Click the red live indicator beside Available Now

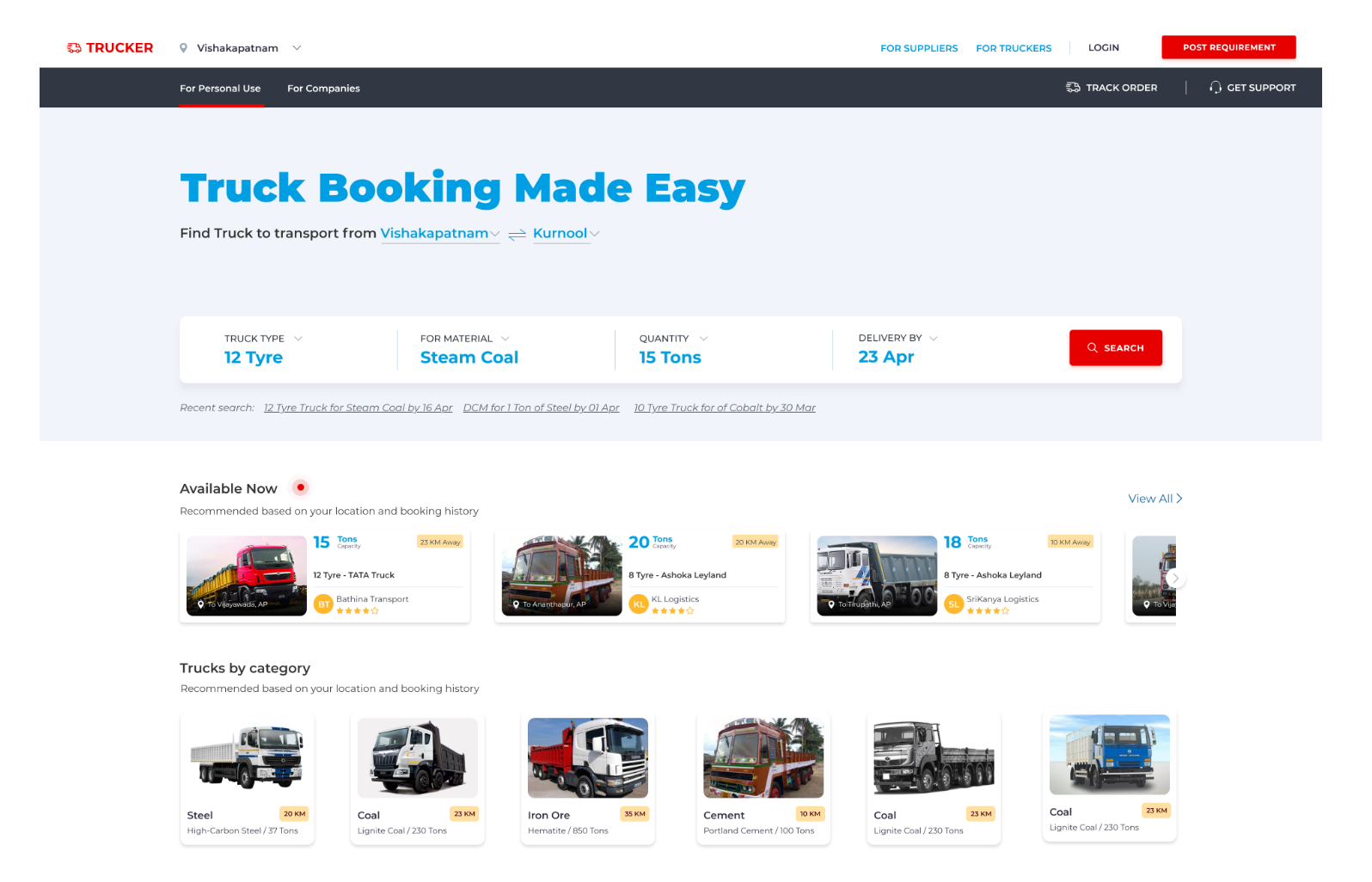300,487
